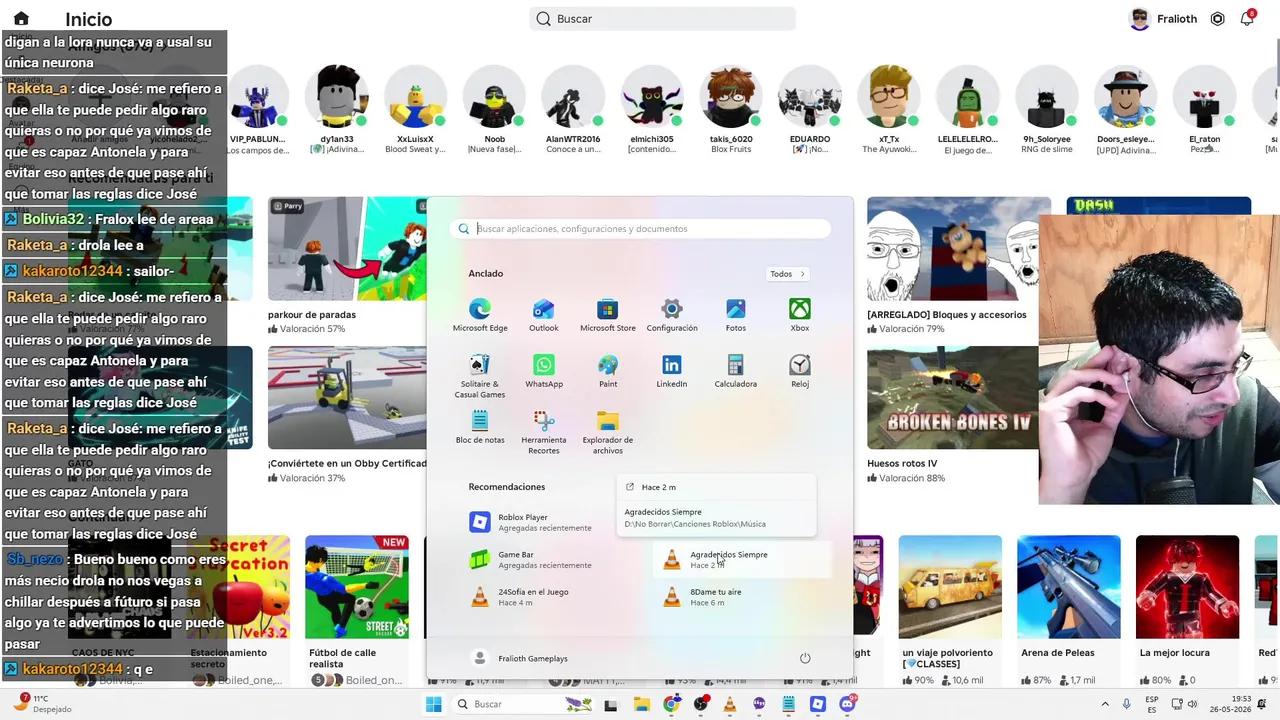Image resolution: width=1280 pixels, height=720 pixels.
Task: Open Fralioth profile in Roblox header
Action: coord(1163,19)
